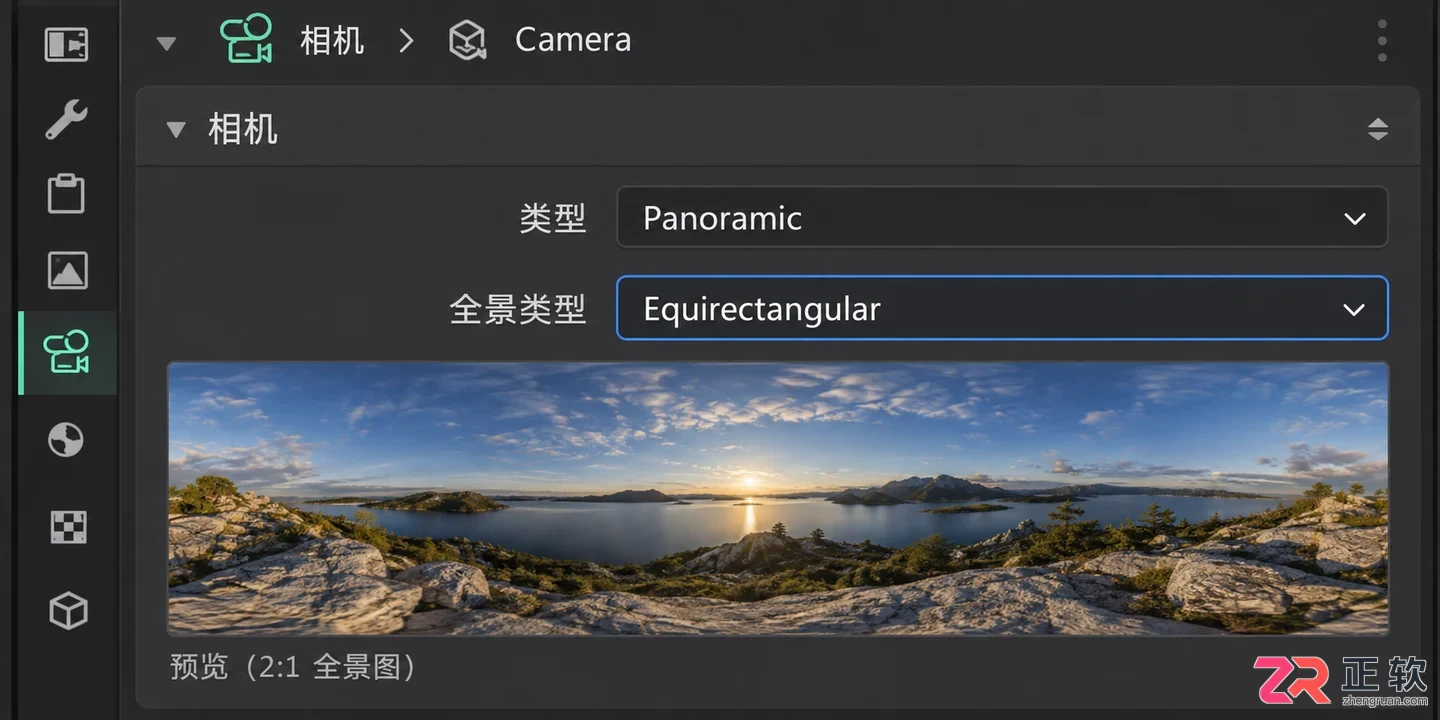Click the up-down panel reorder arrows

pyautogui.click(x=1378, y=129)
